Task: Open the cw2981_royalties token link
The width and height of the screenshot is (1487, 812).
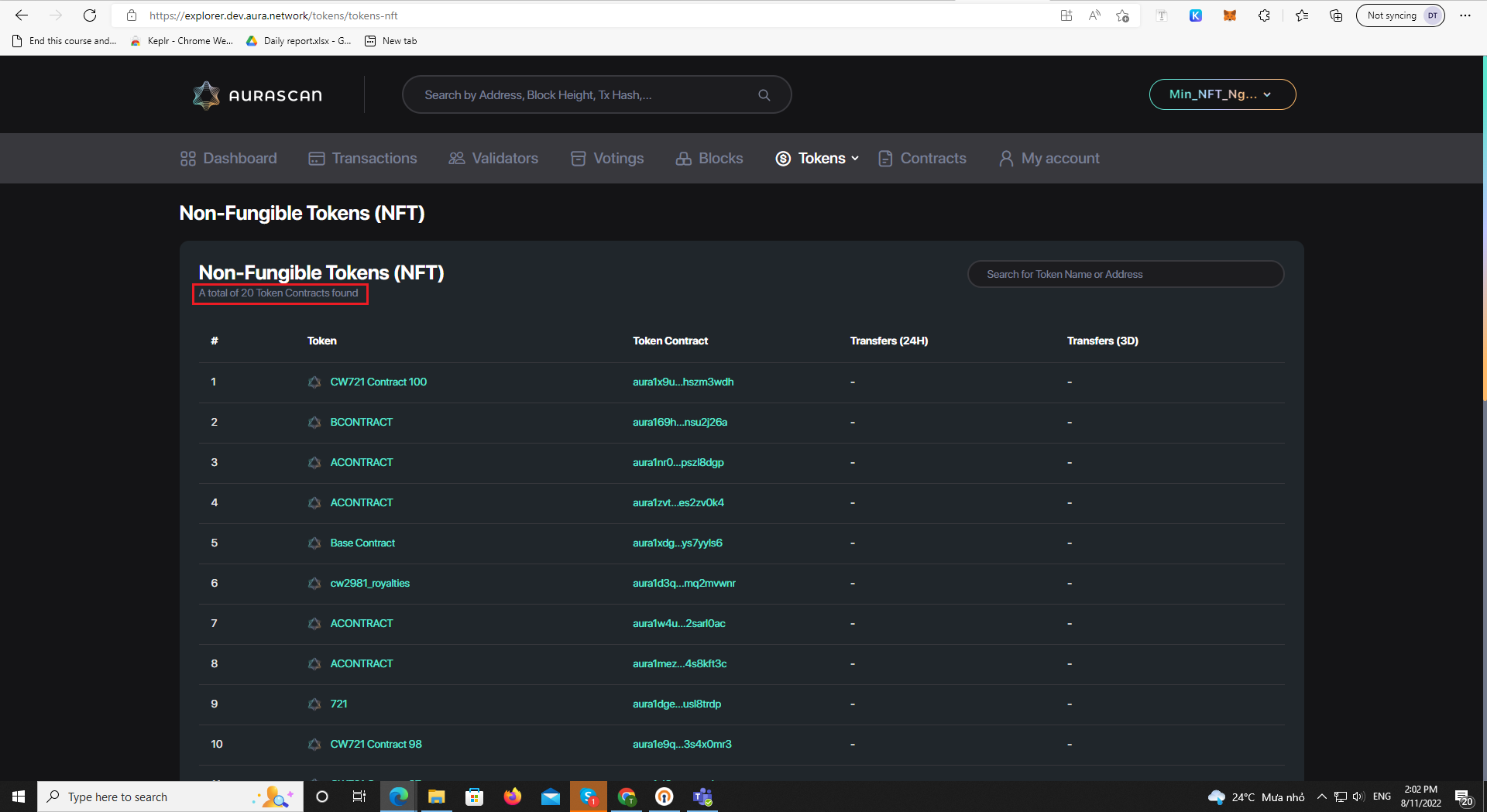Action: 369,584
